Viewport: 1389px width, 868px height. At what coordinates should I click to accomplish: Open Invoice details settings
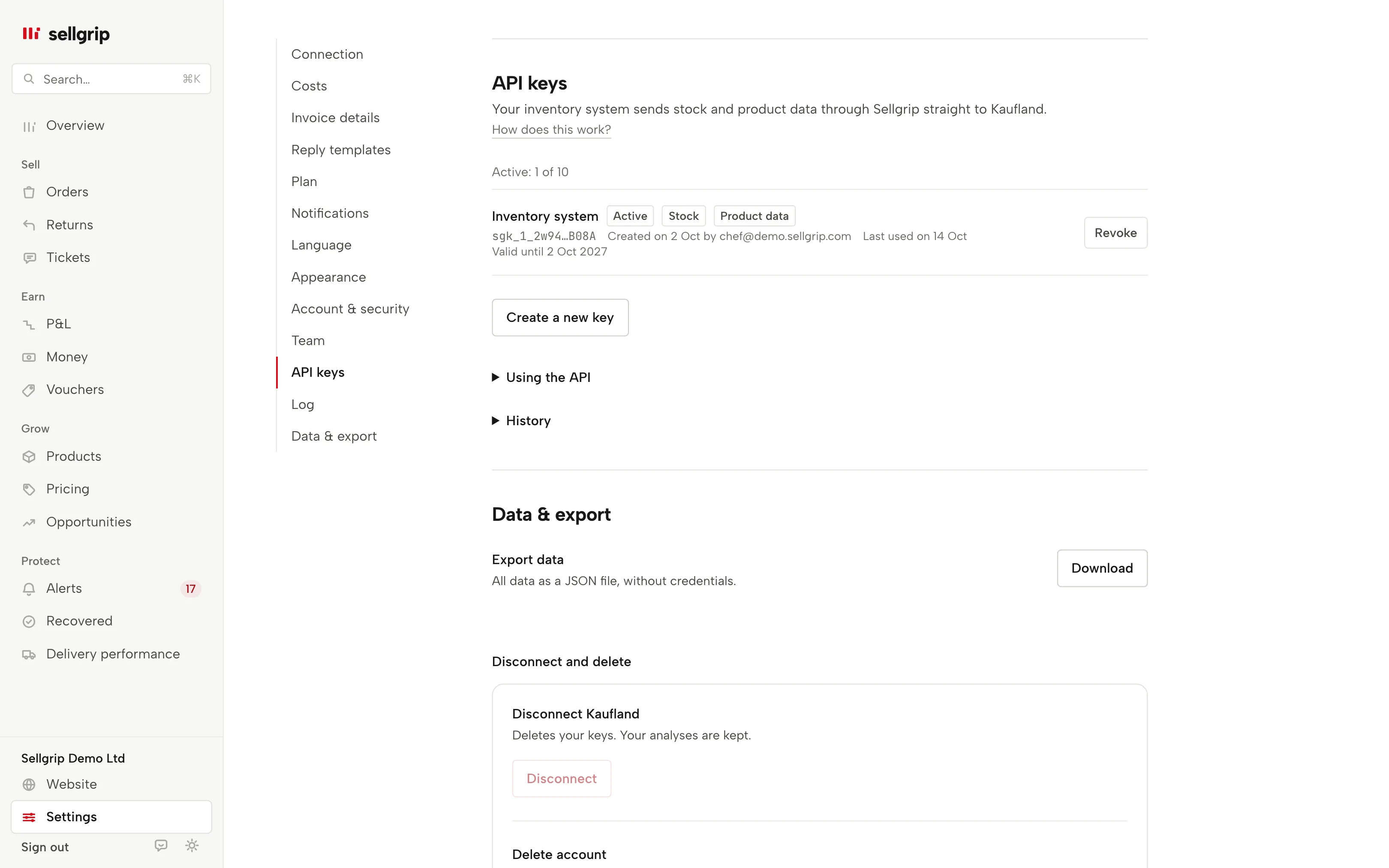[x=335, y=118]
